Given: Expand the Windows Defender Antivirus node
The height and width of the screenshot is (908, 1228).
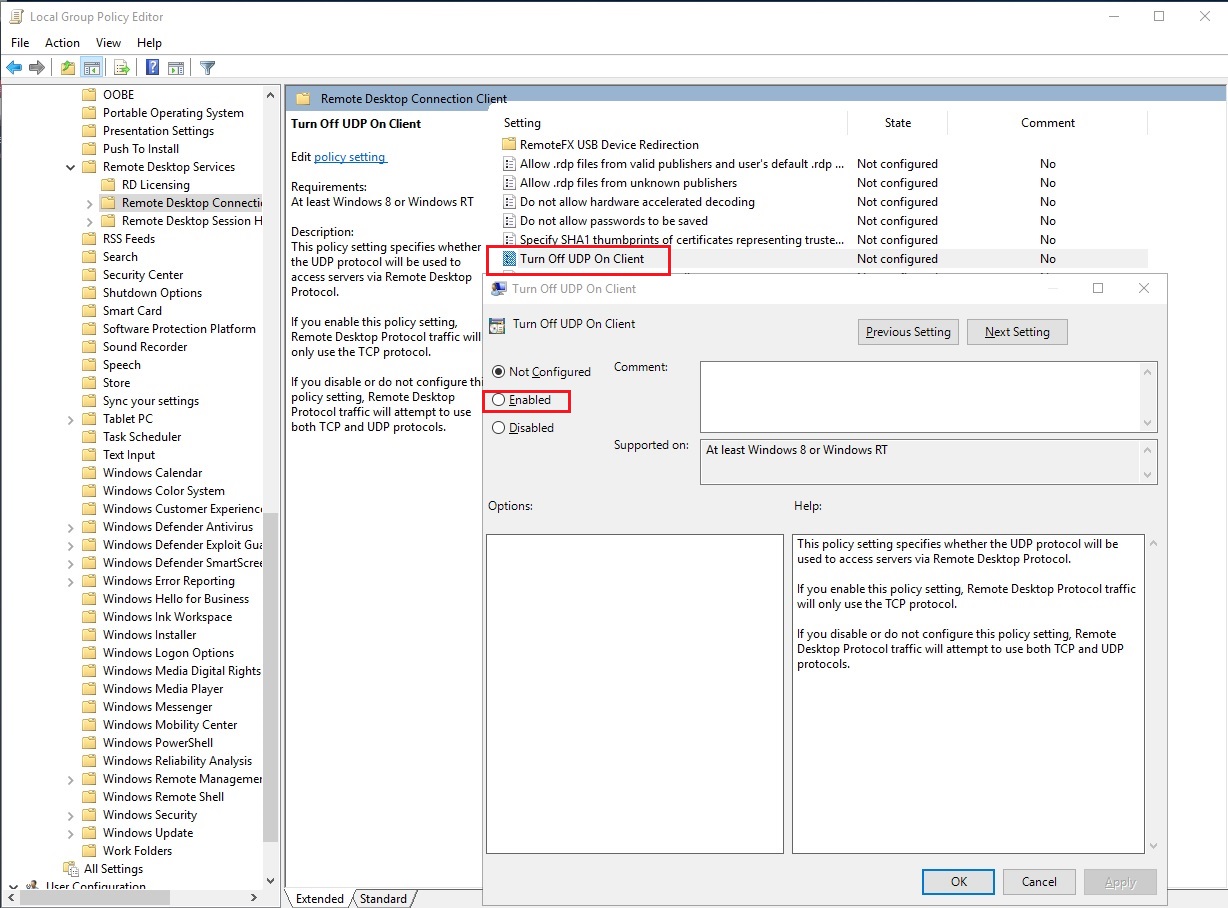Looking at the screenshot, I should pyautogui.click(x=70, y=527).
